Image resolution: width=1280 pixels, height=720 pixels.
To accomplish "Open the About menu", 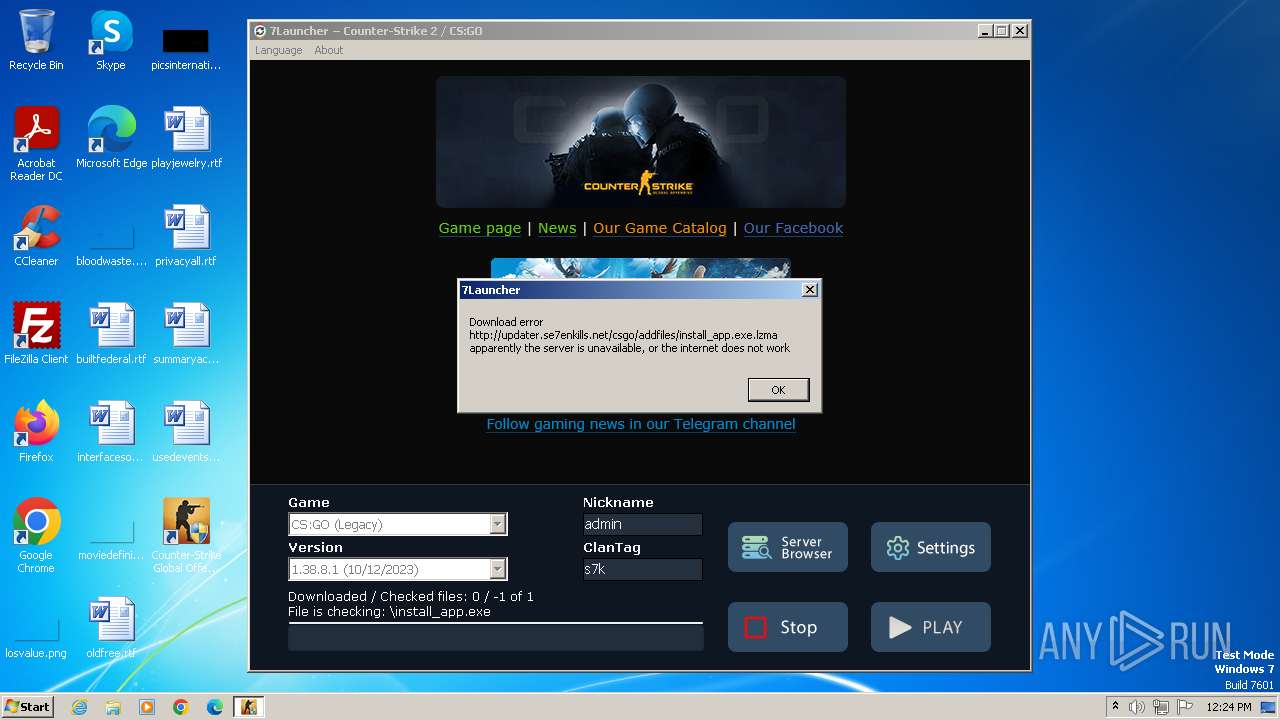I will pyautogui.click(x=328, y=50).
